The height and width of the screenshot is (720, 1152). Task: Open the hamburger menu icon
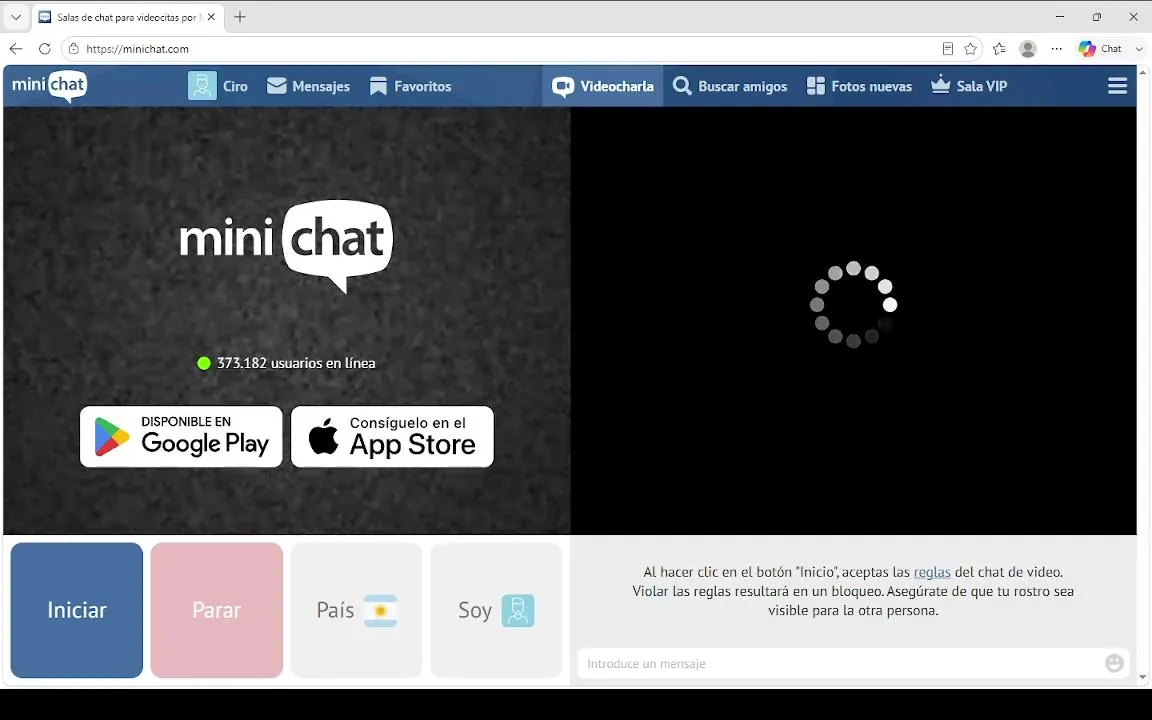1117,86
